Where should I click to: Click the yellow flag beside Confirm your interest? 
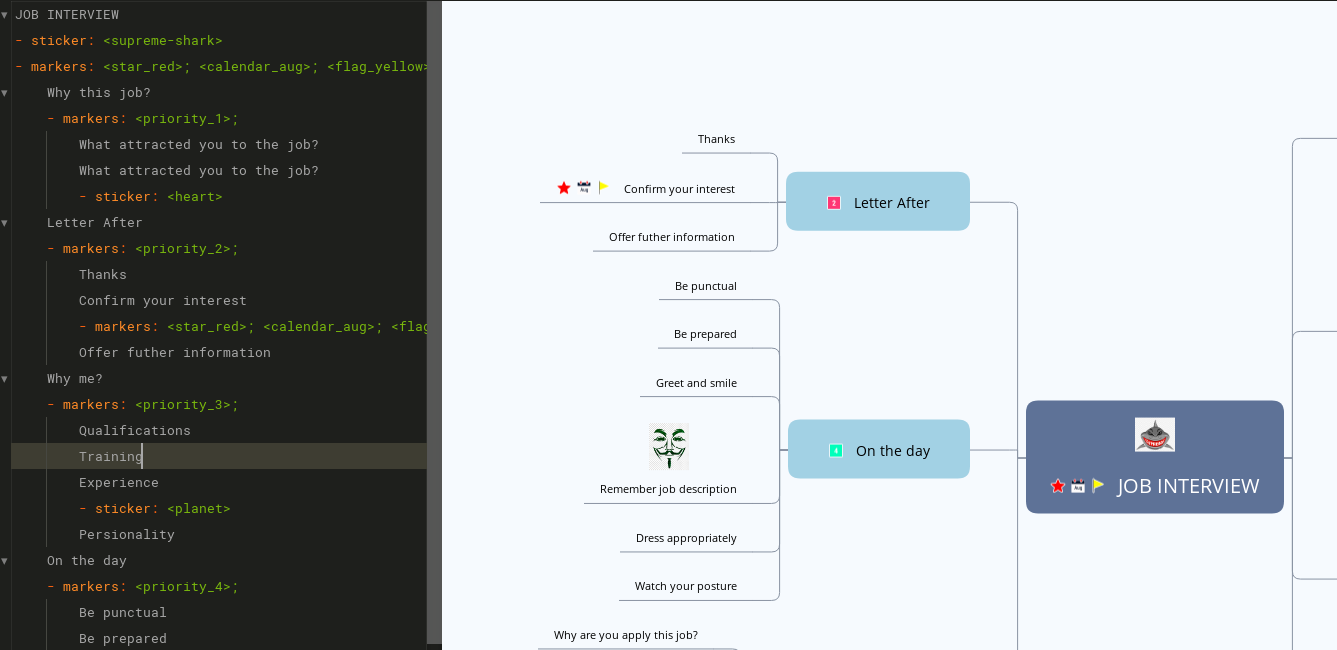tap(603, 188)
